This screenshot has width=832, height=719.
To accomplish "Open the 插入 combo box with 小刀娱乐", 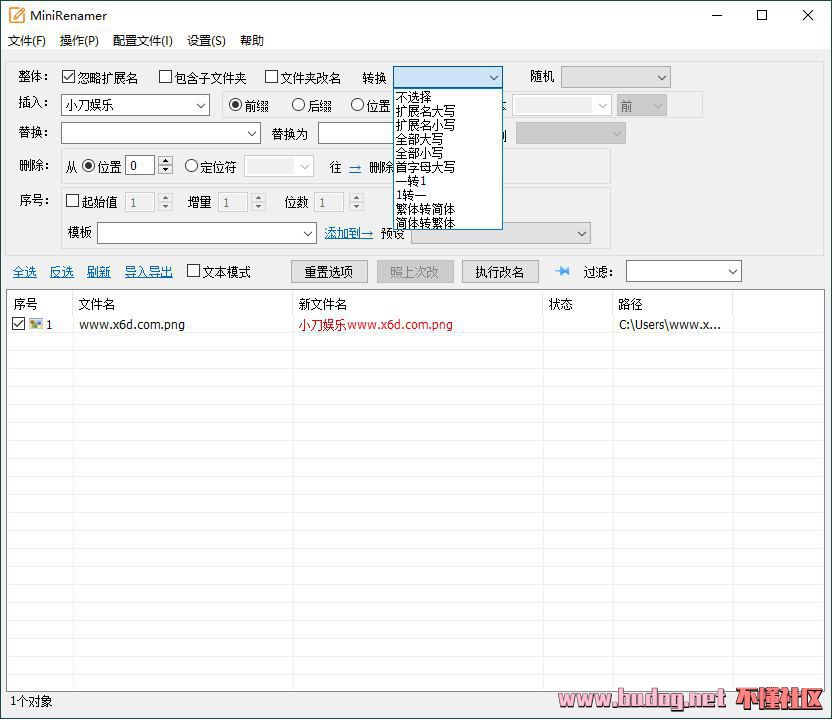I will point(135,105).
